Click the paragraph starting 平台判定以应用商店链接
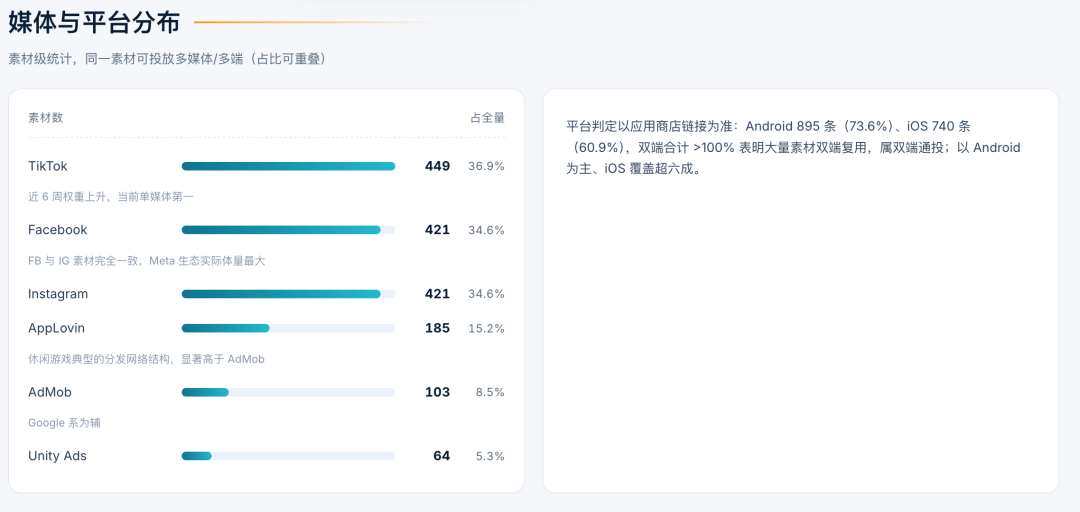This screenshot has height=512, width=1080. point(793,147)
